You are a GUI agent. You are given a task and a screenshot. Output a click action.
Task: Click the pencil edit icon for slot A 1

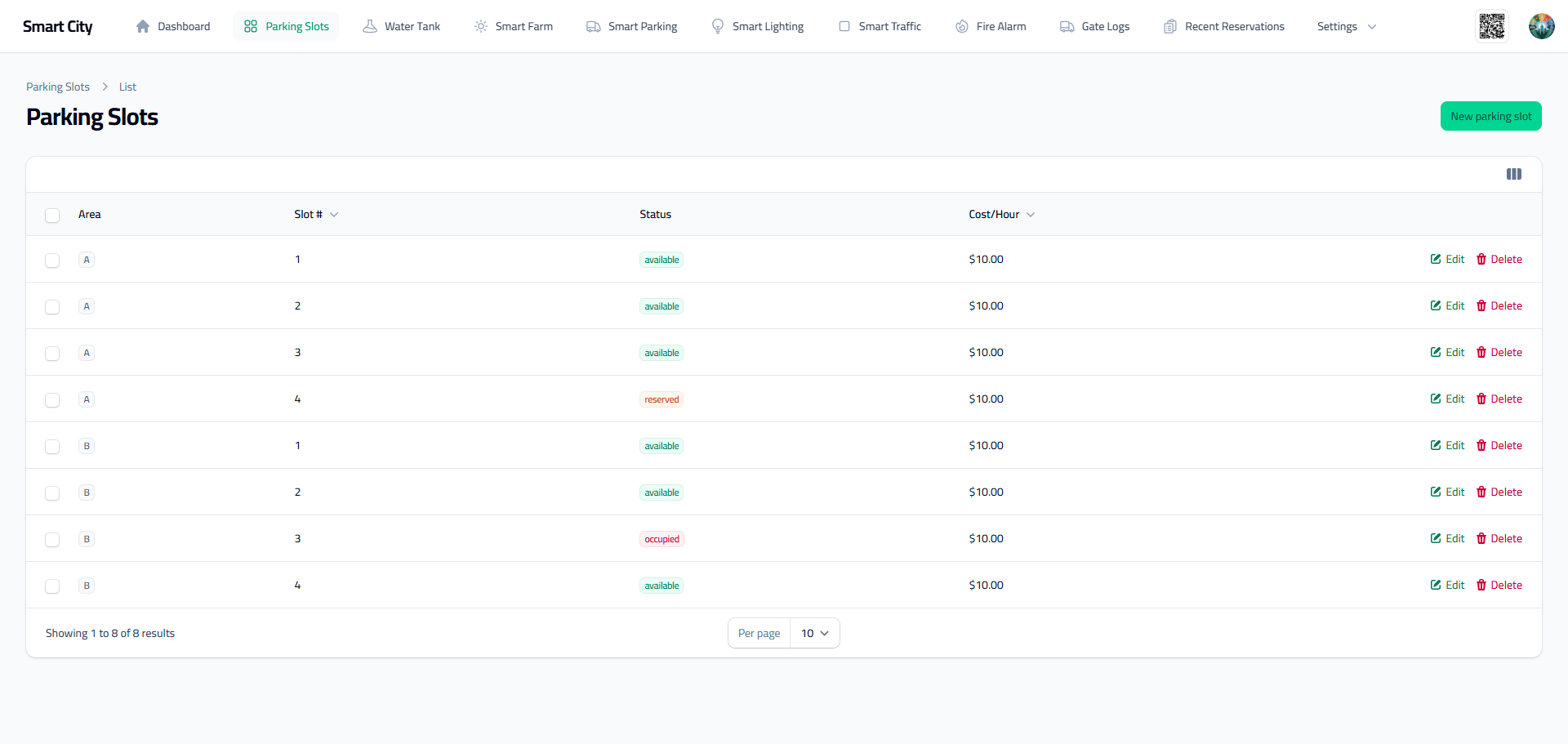pyautogui.click(x=1436, y=259)
